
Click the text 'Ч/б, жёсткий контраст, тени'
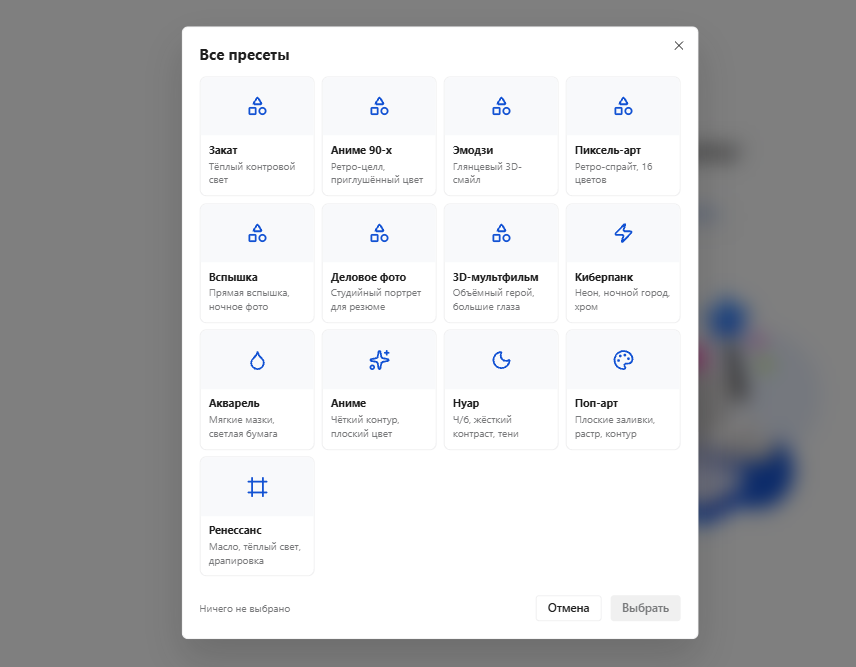pyautogui.click(x=485, y=427)
